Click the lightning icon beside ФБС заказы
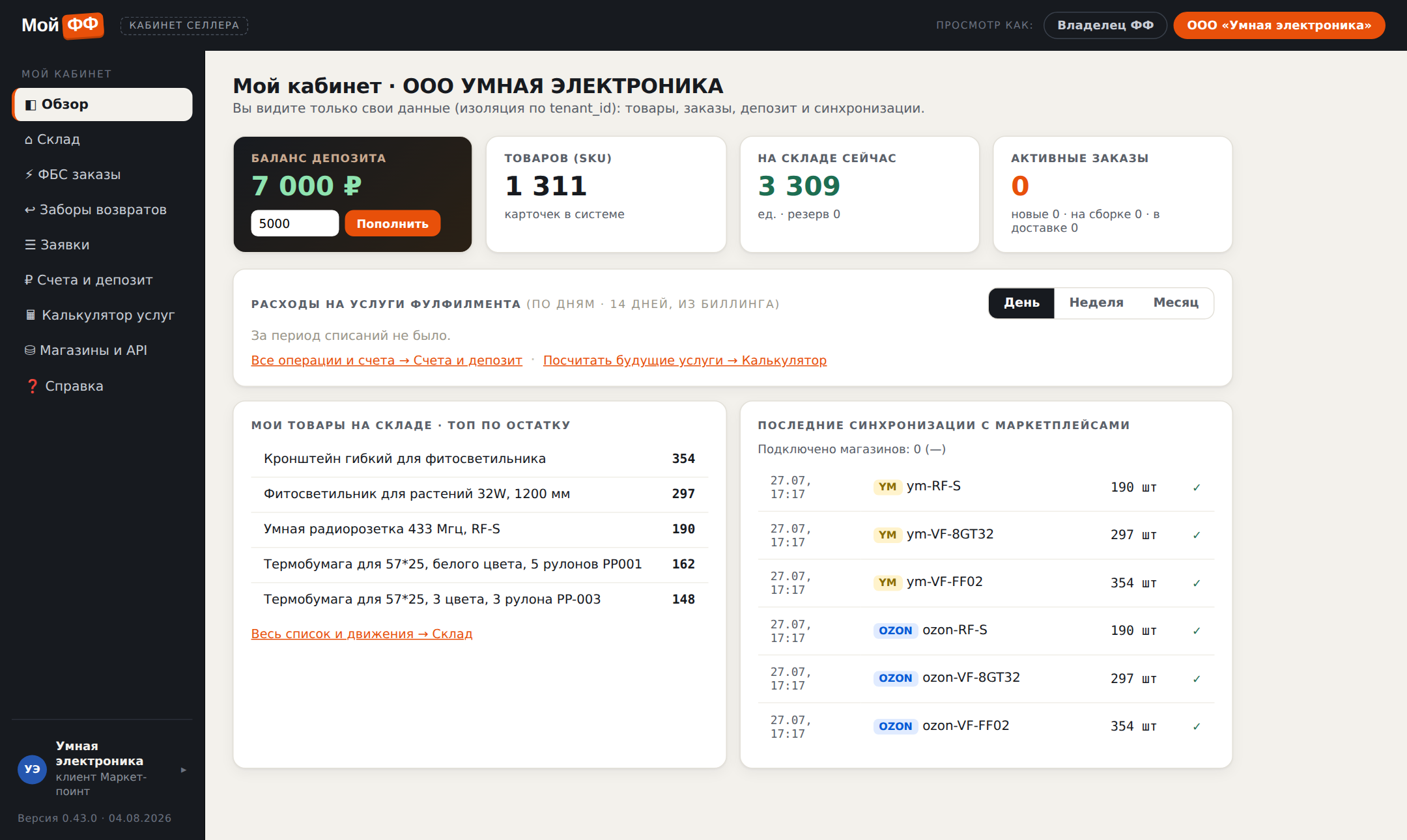The height and width of the screenshot is (840, 1407). pos(29,175)
